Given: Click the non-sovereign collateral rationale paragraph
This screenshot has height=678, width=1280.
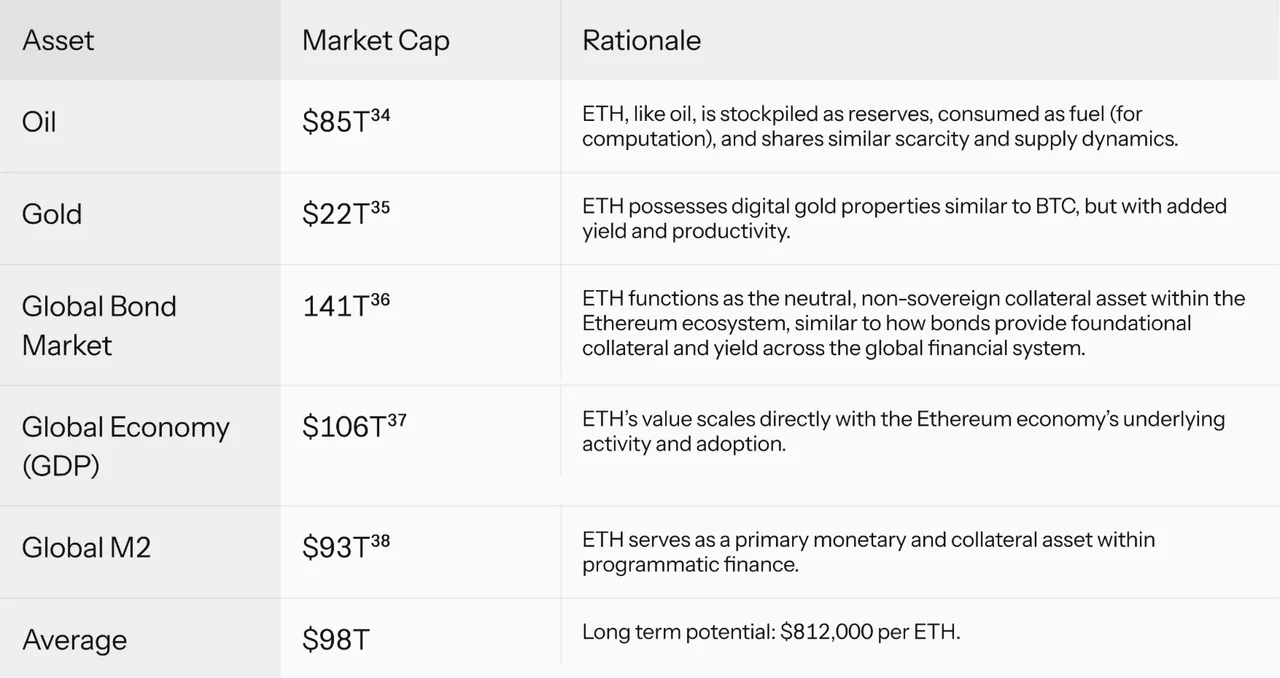Looking at the screenshot, I should pos(914,324).
